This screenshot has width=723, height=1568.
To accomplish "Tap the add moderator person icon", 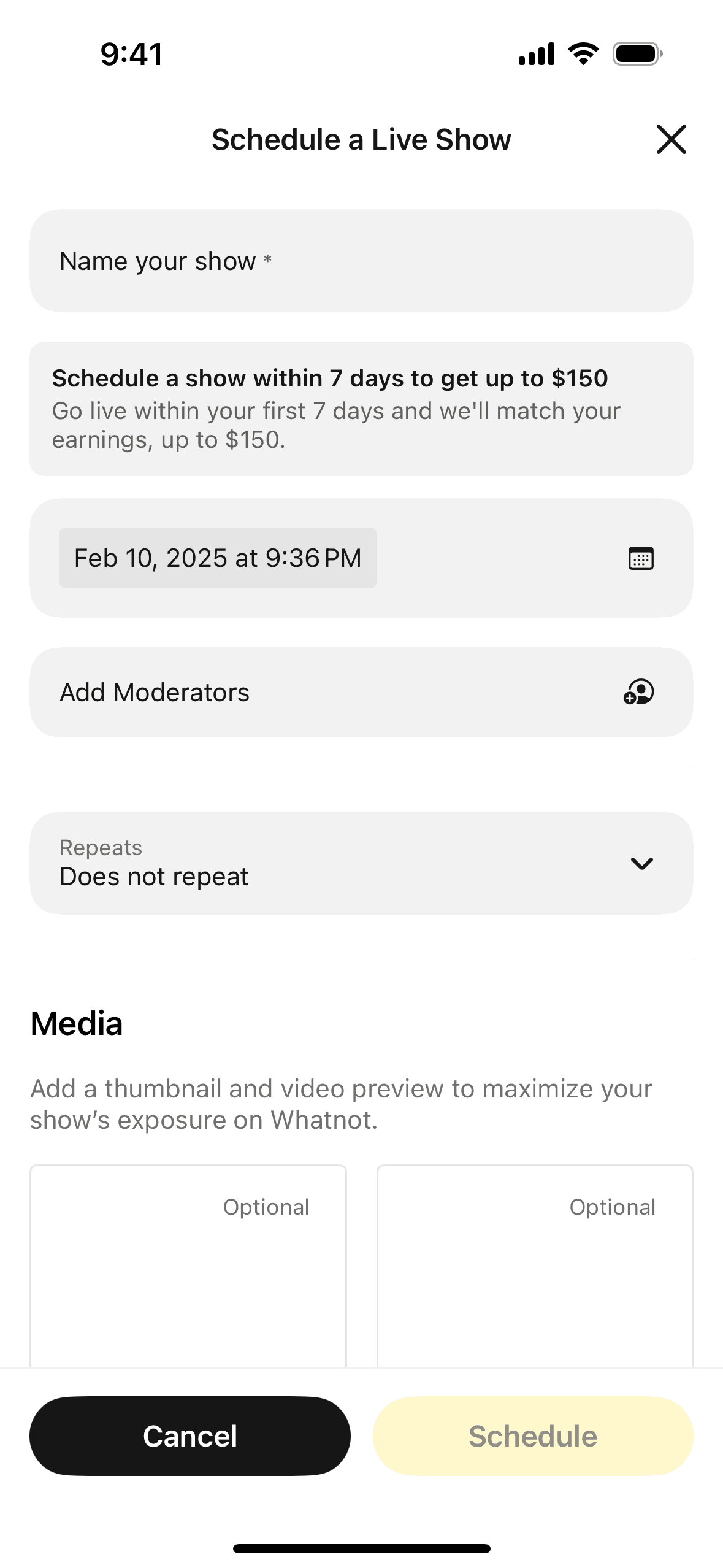I will [x=638, y=693].
